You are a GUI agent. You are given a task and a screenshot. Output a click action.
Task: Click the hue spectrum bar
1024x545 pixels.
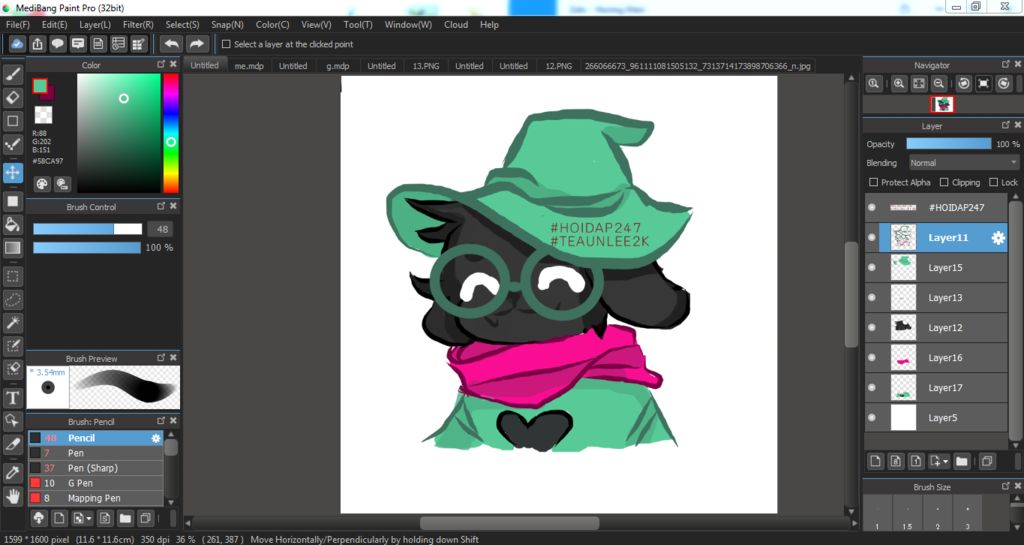(170, 133)
